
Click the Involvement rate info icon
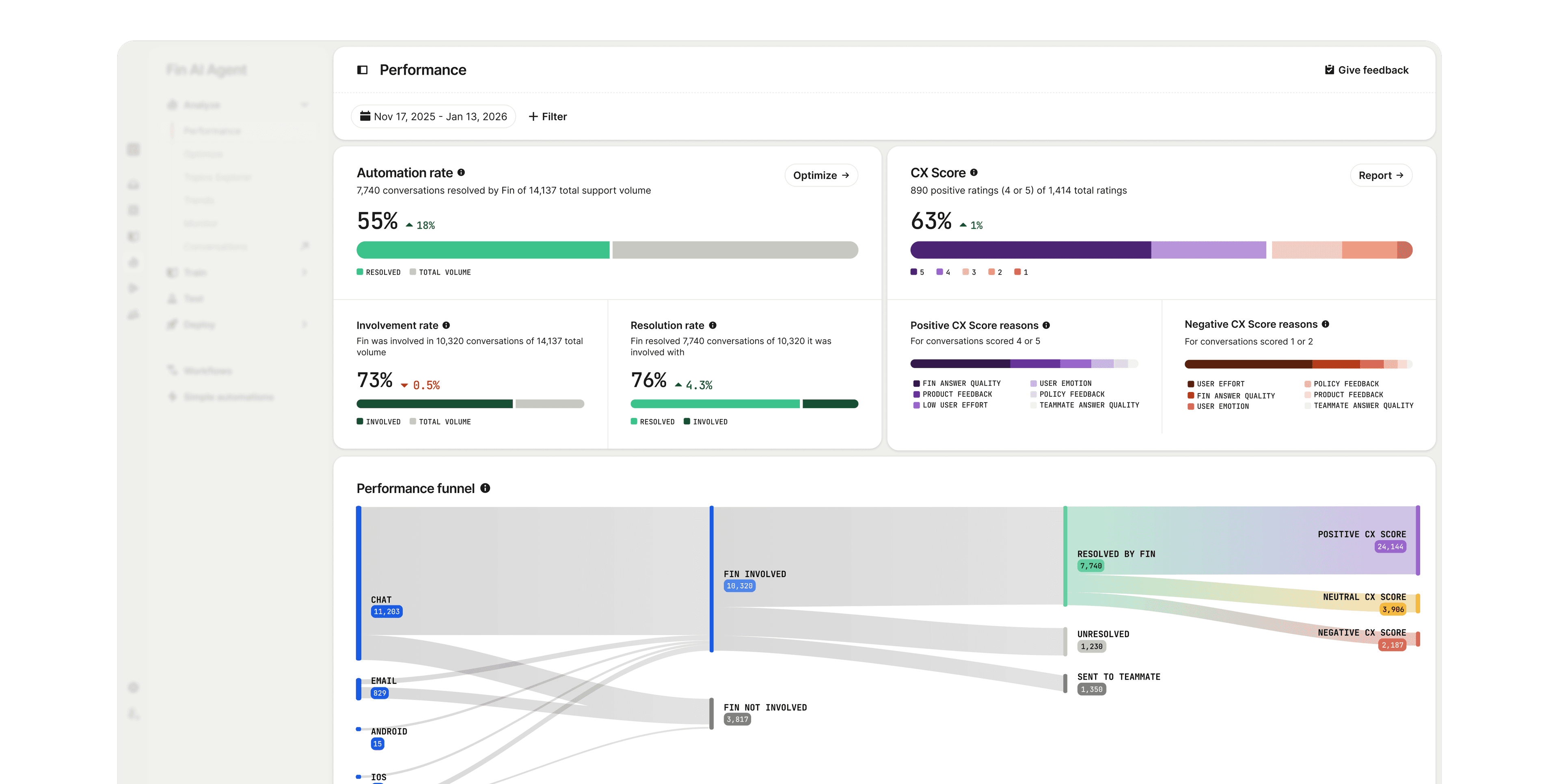446,325
